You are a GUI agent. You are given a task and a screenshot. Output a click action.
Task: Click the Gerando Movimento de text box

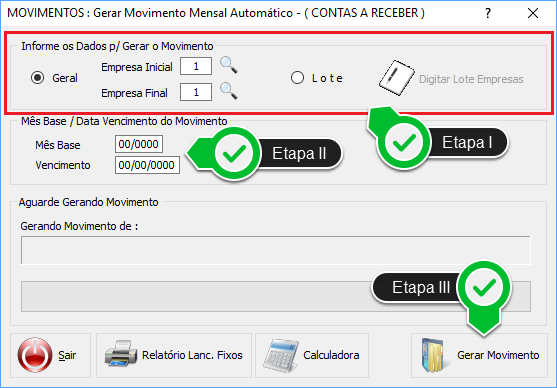(276, 250)
